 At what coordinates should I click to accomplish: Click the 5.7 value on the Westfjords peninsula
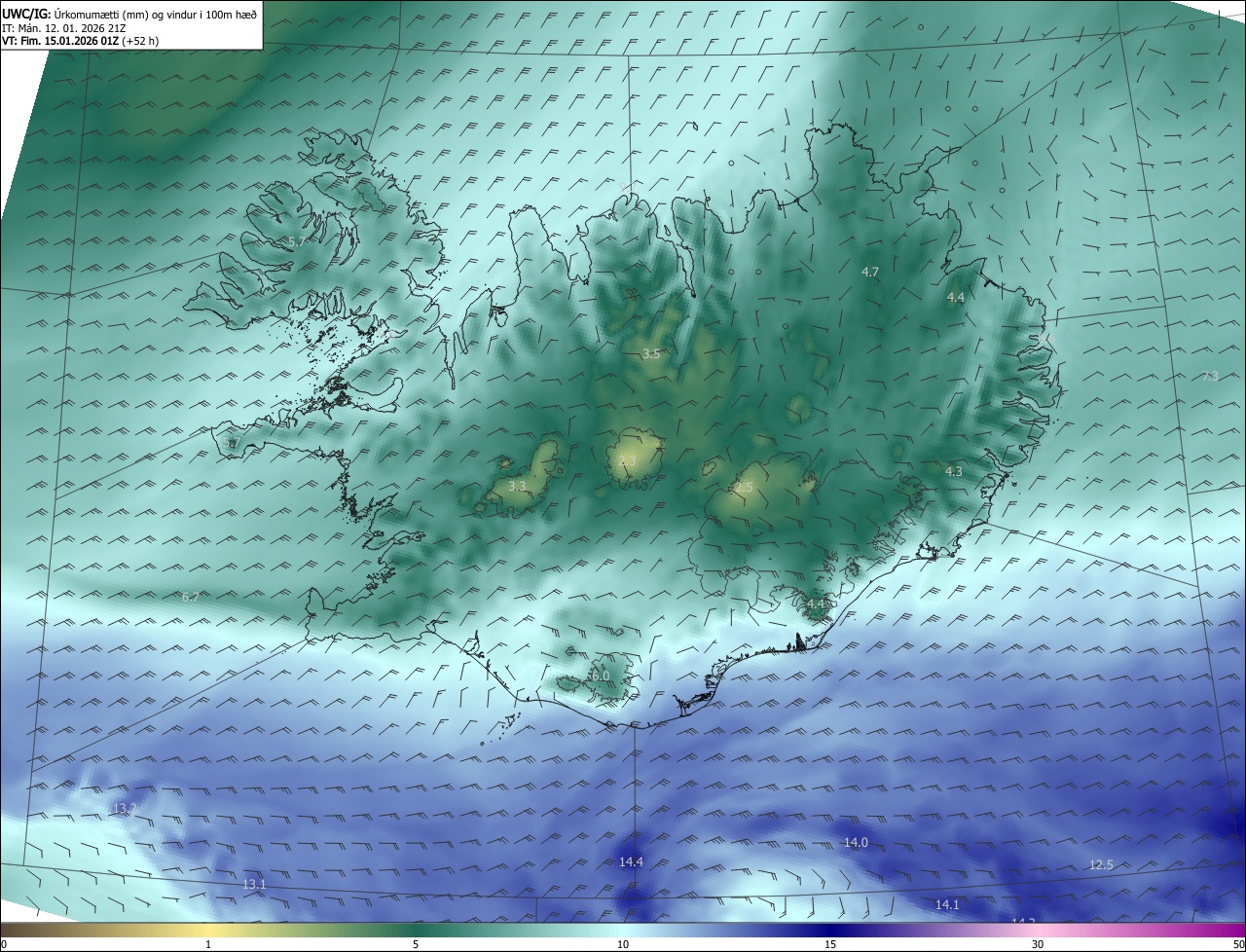click(297, 240)
